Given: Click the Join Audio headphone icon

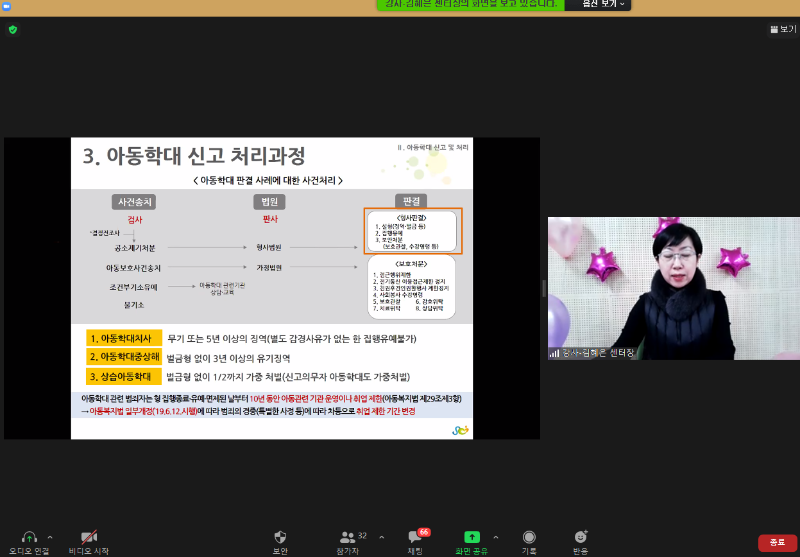Looking at the screenshot, I should click(x=29, y=537).
